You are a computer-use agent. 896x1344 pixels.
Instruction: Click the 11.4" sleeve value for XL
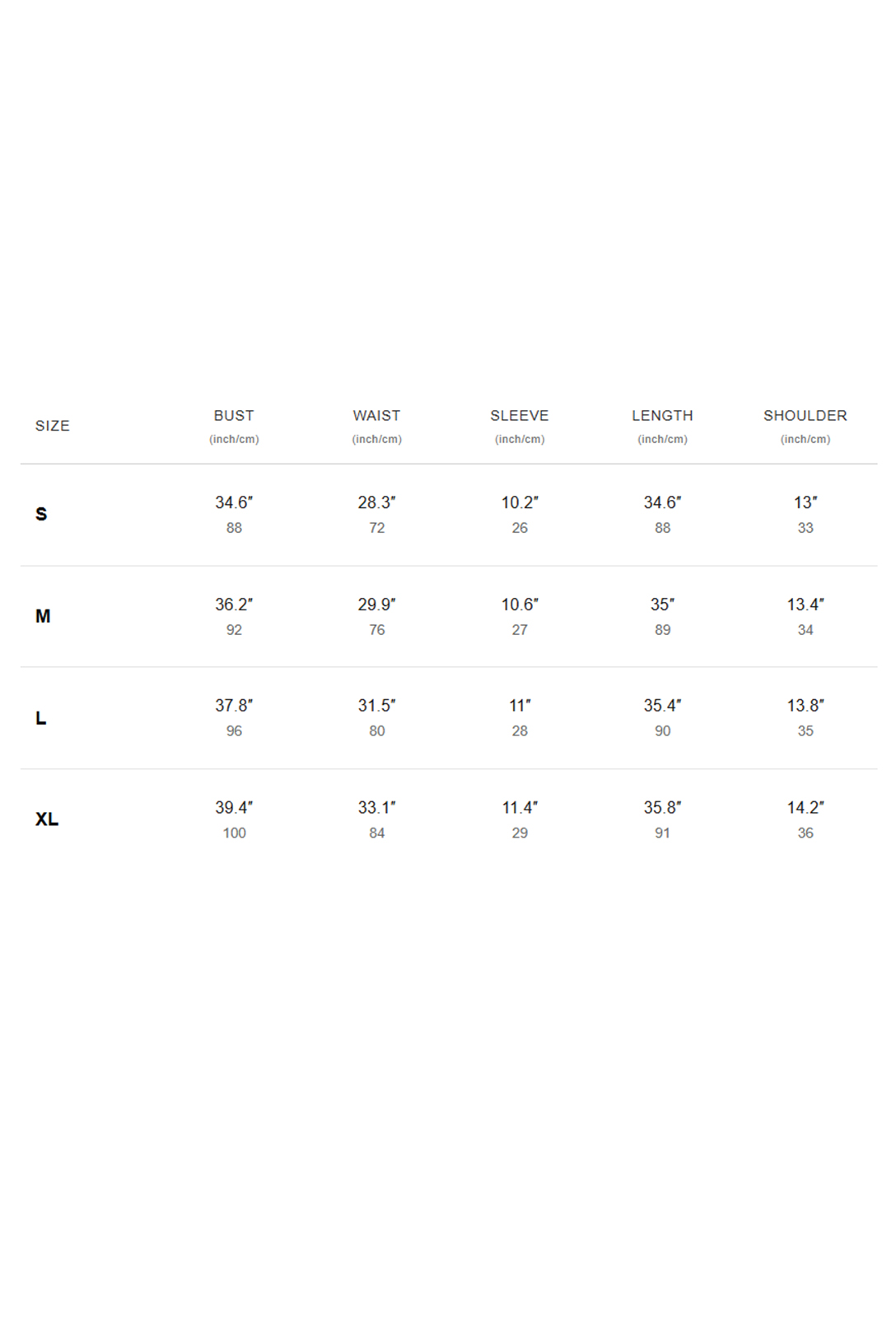[520, 808]
